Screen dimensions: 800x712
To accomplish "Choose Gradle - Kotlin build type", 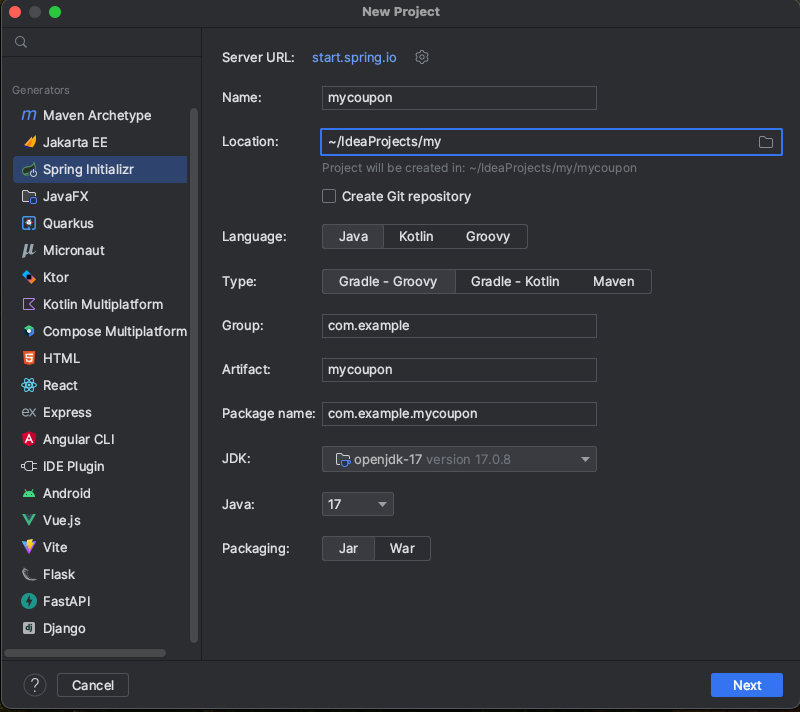I will coord(515,282).
